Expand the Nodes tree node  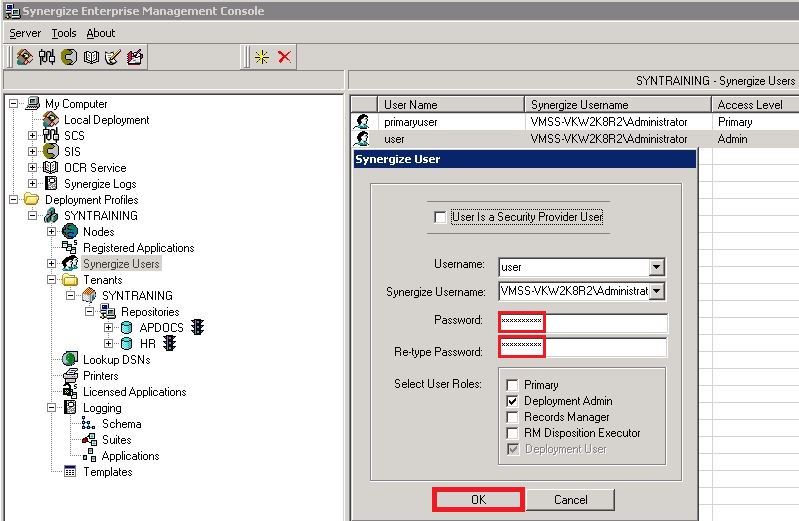pyautogui.click(x=51, y=231)
